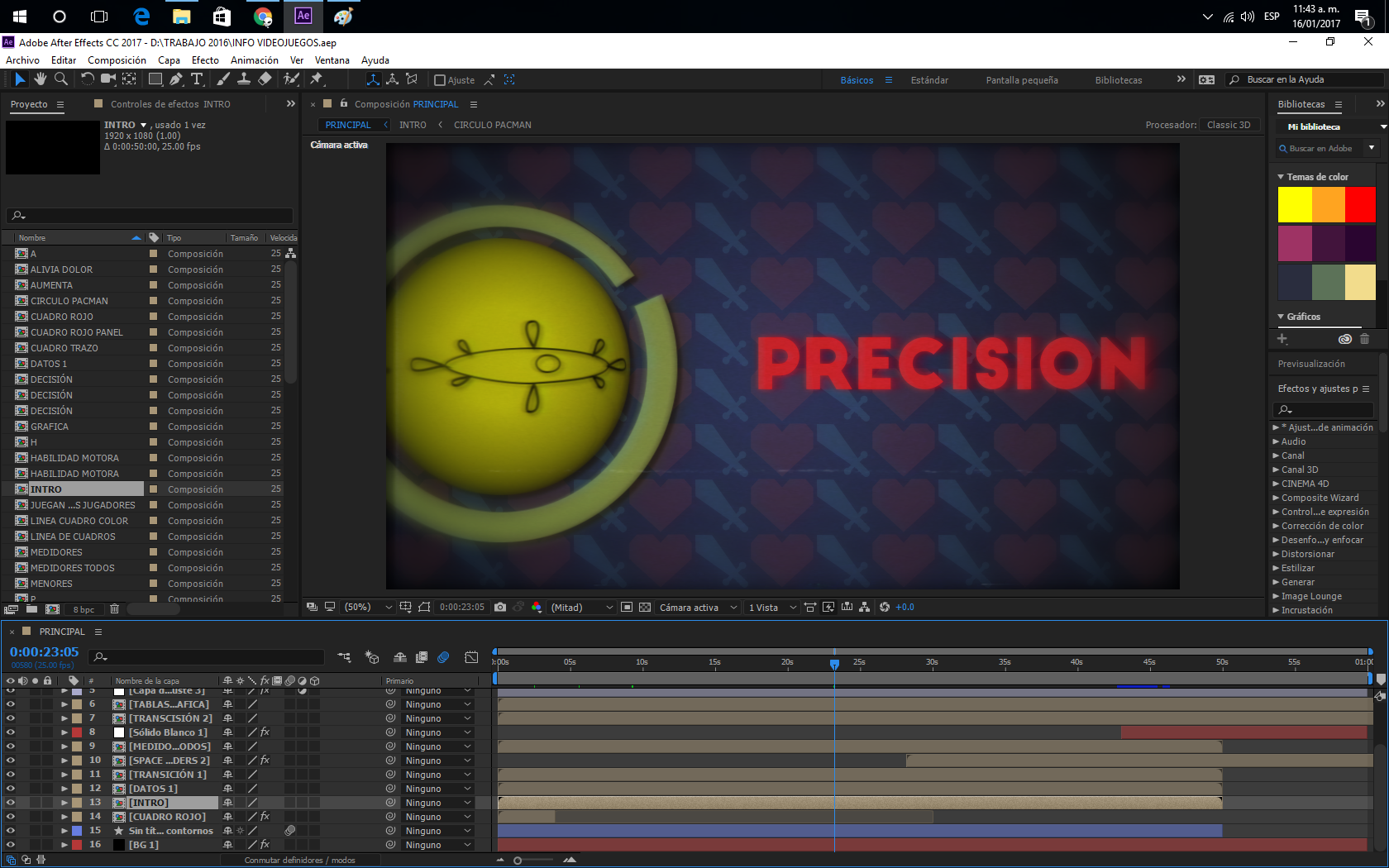Open the Archivo menu
The width and height of the screenshot is (1389, 868).
tap(22, 60)
